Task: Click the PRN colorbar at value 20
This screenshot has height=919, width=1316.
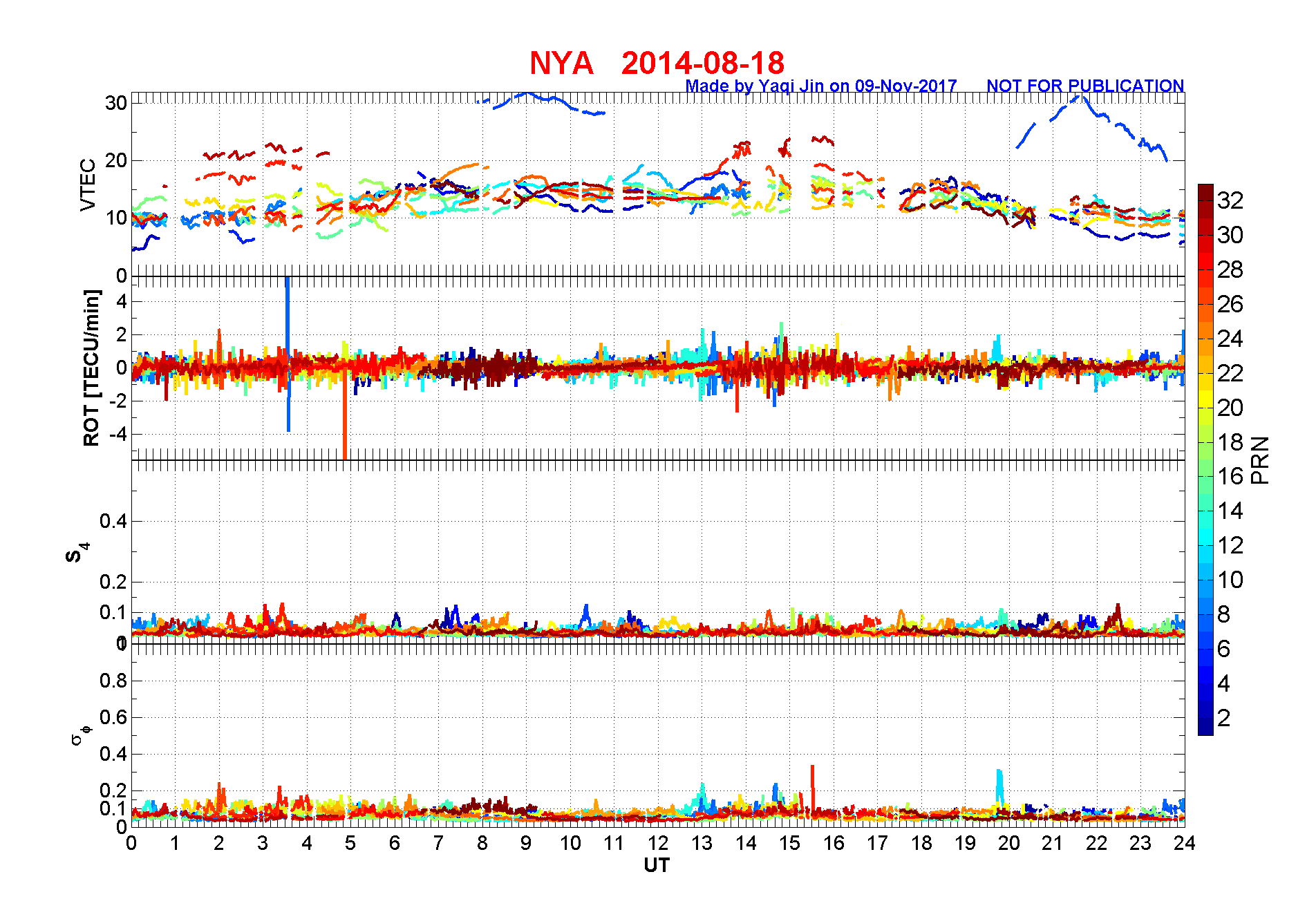Action: click(x=1205, y=408)
